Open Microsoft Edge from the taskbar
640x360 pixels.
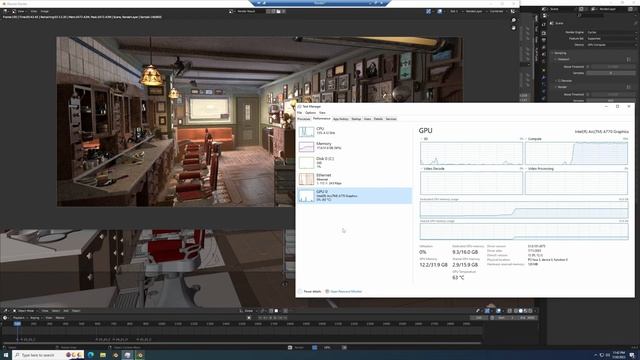click(91, 355)
